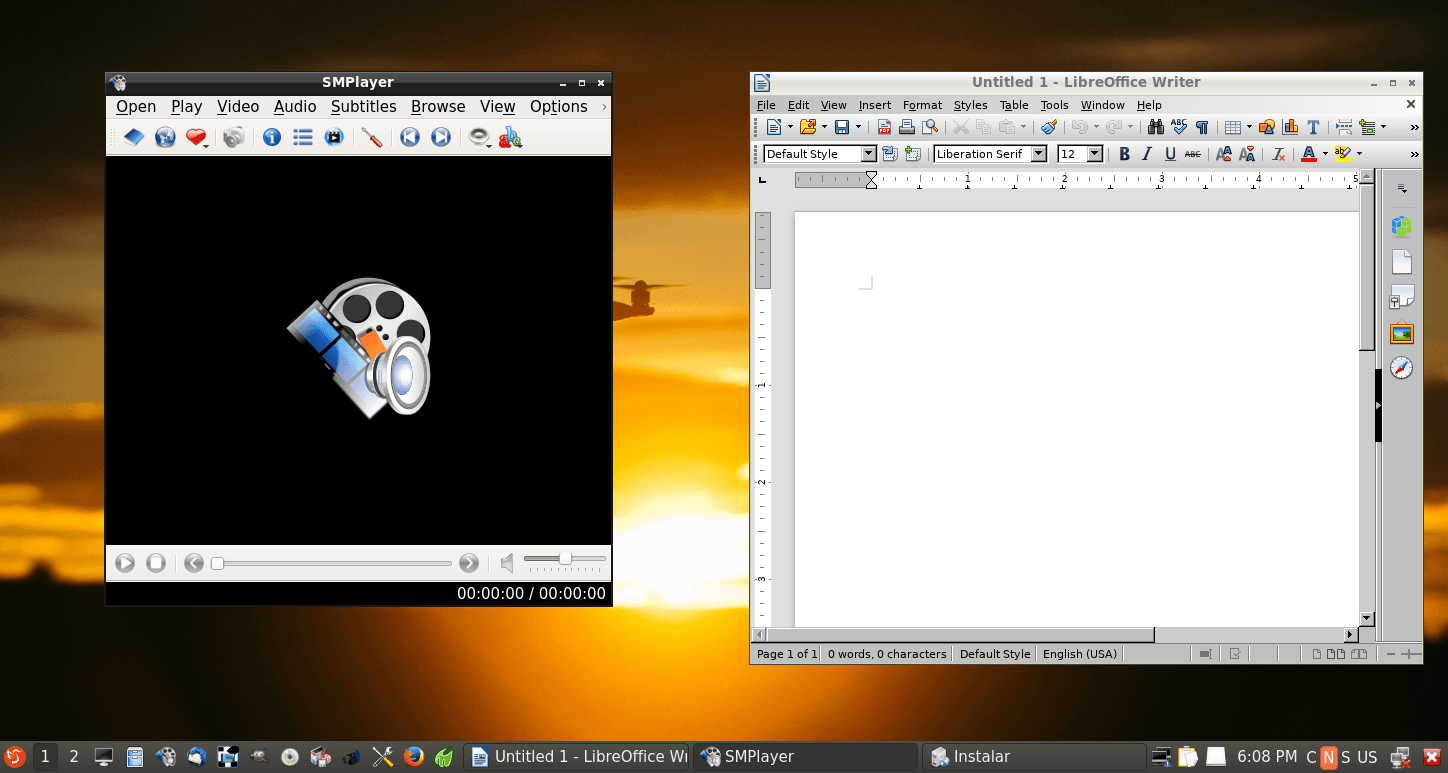Open the sidebar Navigator compass icon
1448x773 pixels.
click(x=1402, y=368)
